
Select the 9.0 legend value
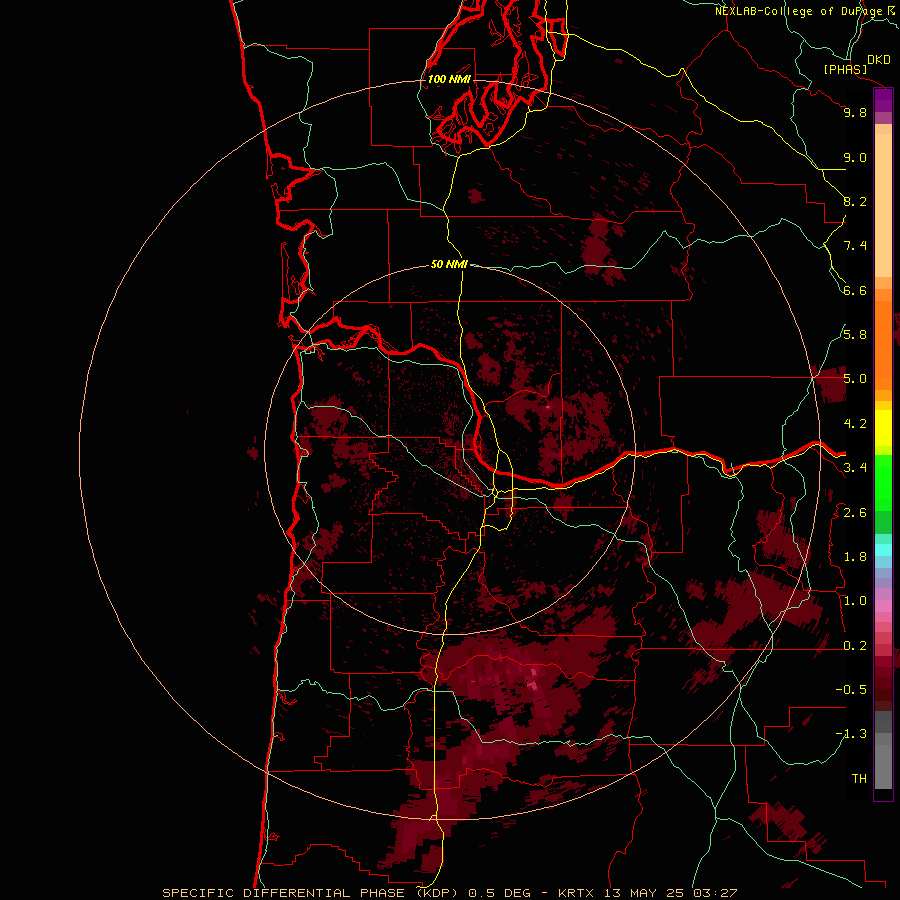pos(855,157)
